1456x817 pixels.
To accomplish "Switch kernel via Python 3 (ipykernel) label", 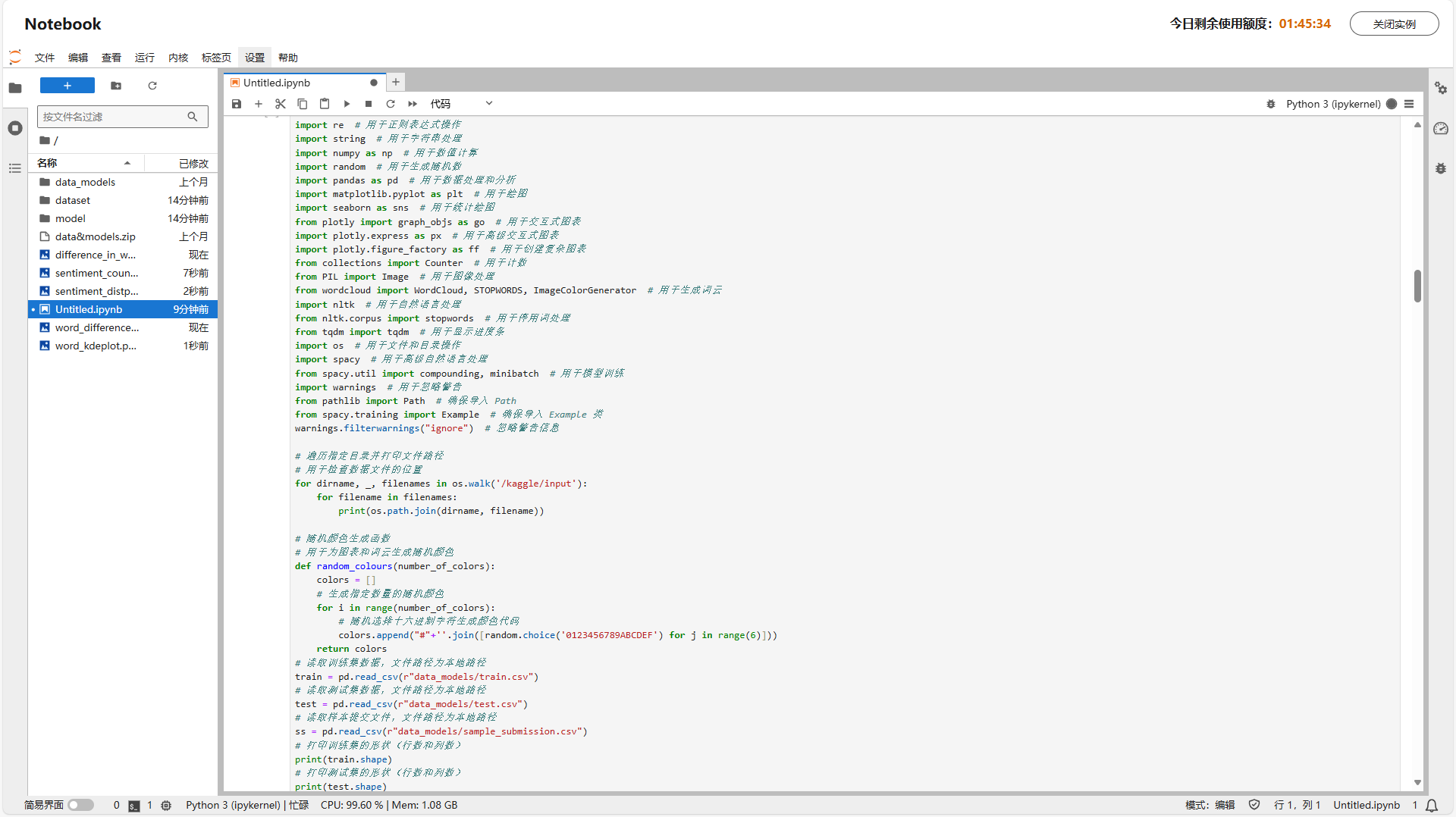I will tap(1333, 104).
